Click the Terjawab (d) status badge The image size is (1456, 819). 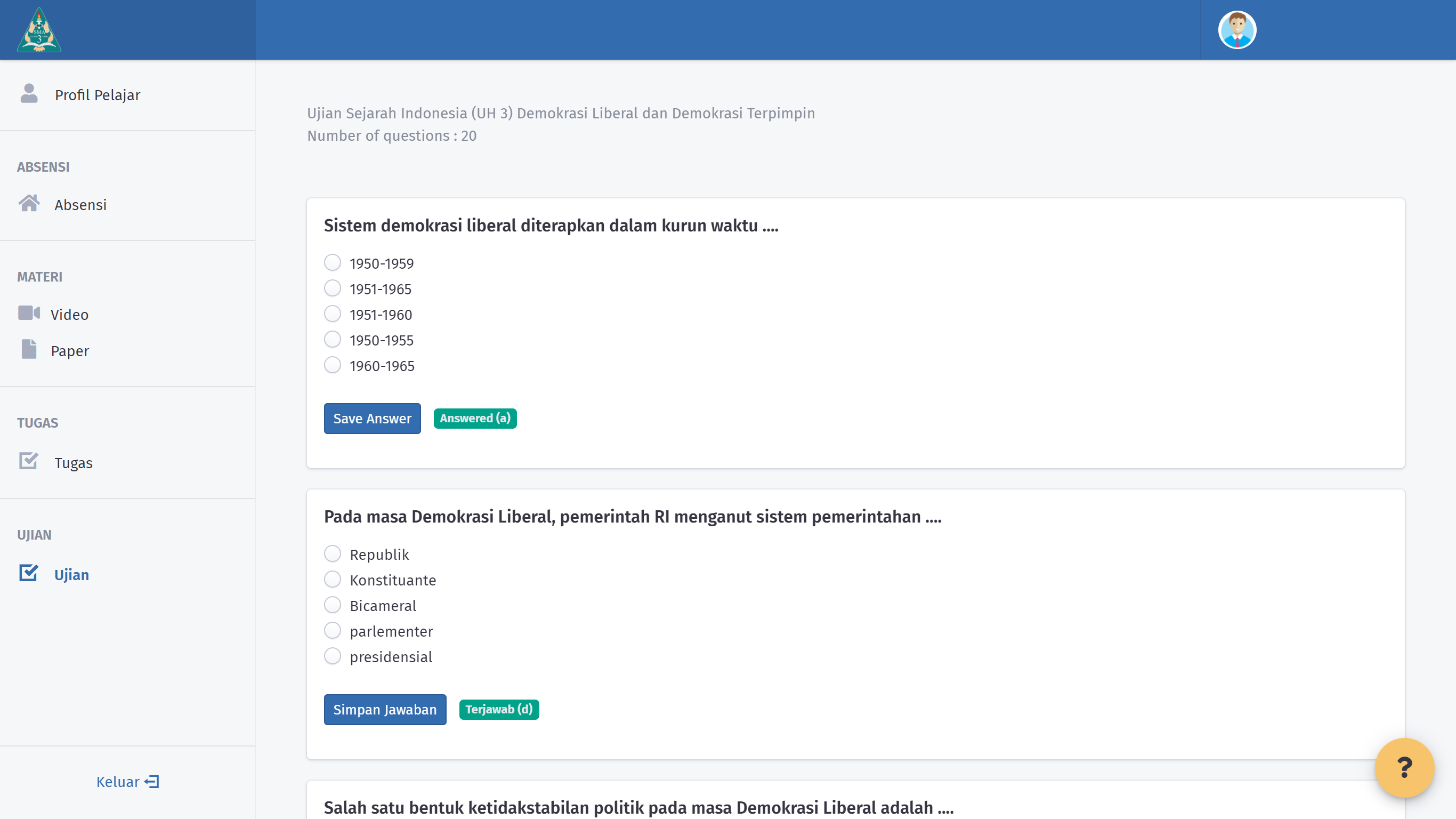498,709
